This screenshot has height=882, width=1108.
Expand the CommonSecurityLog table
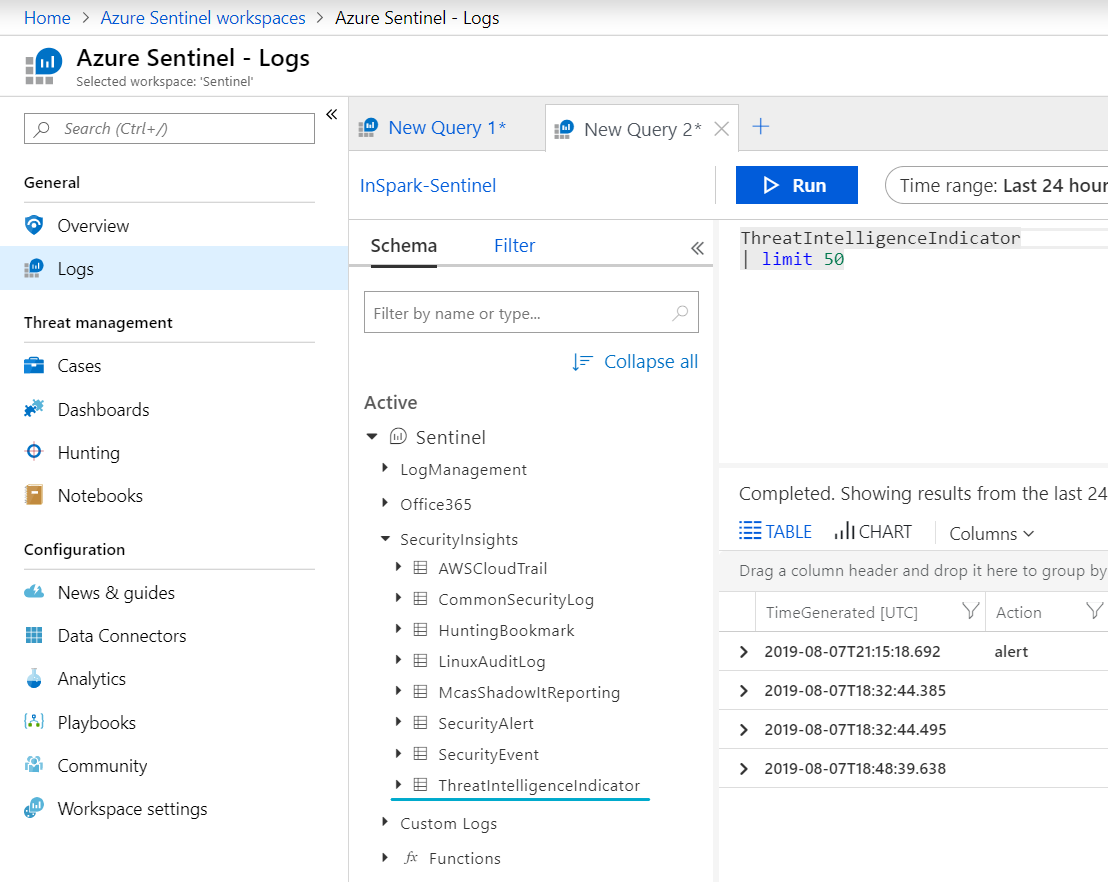pos(398,598)
